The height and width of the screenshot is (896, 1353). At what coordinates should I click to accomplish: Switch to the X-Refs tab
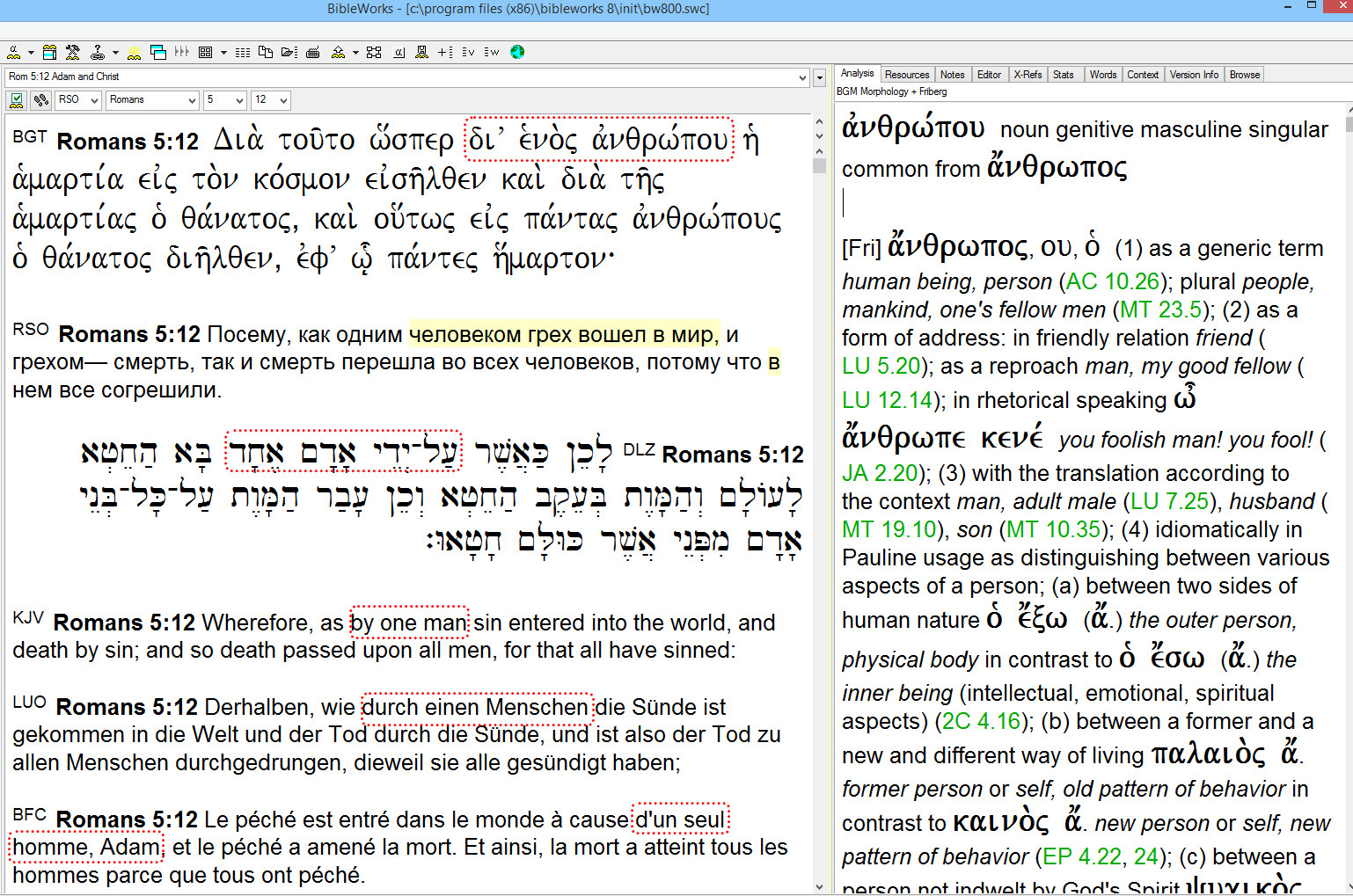1028,75
